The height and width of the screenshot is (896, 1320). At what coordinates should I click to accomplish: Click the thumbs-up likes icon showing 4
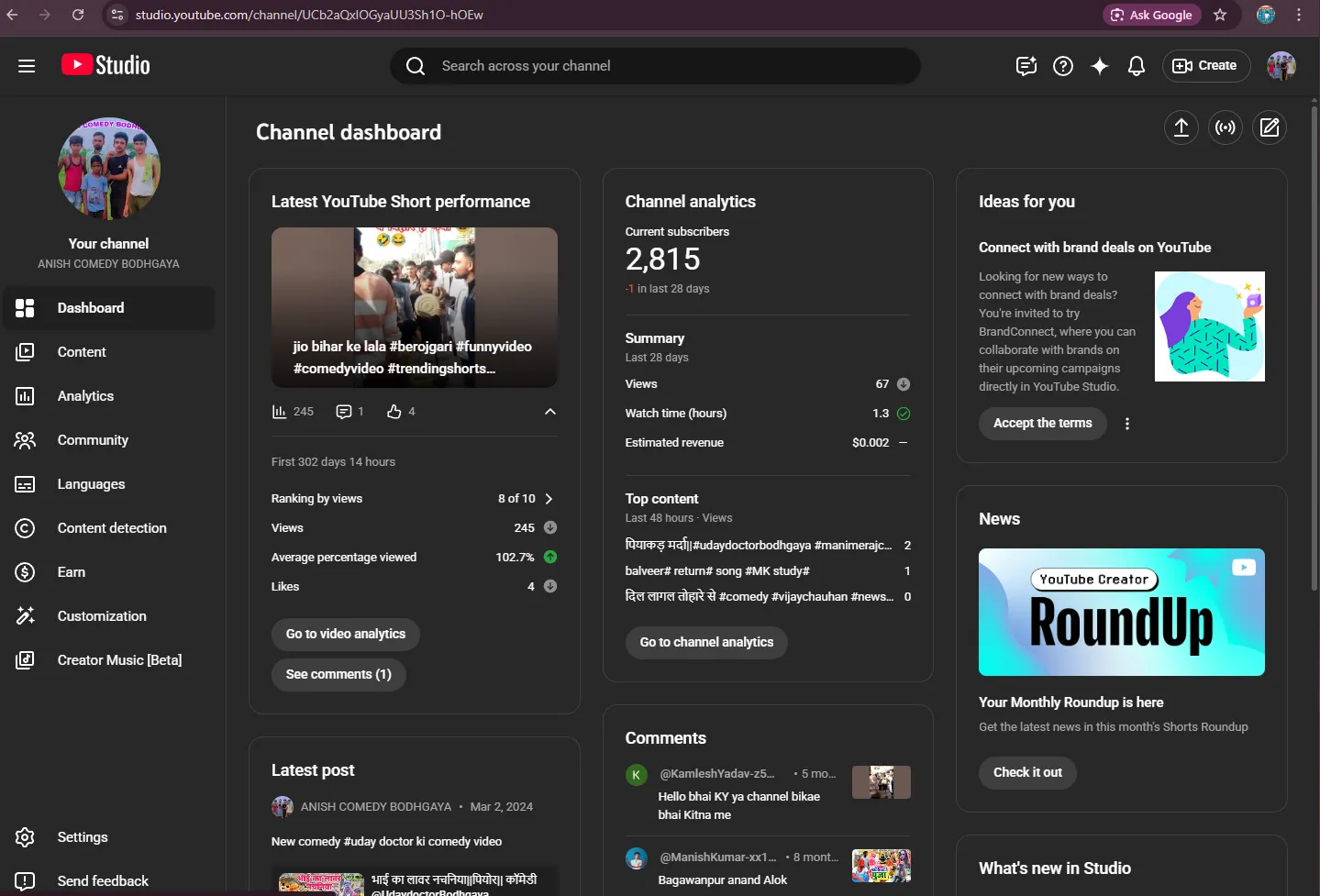(394, 412)
